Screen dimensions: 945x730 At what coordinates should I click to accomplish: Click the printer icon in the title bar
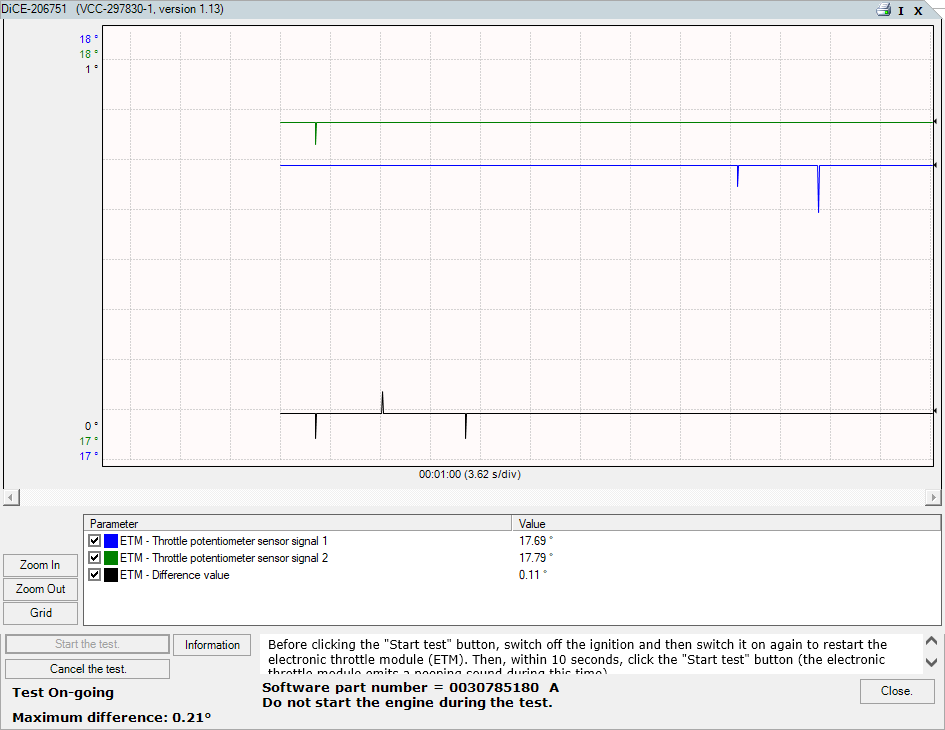click(x=882, y=10)
